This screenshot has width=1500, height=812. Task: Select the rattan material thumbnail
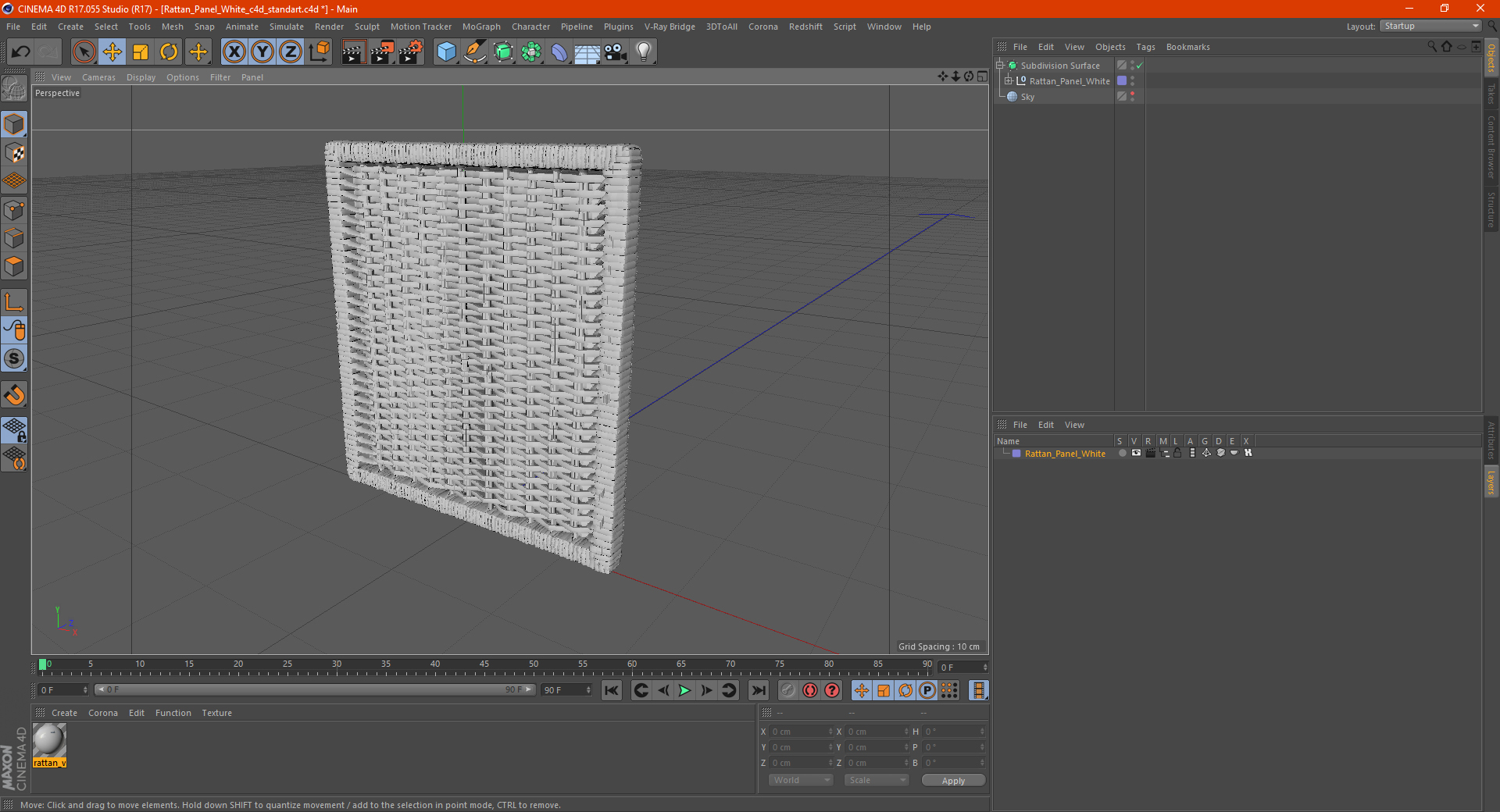pyautogui.click(x=49, y=740)
